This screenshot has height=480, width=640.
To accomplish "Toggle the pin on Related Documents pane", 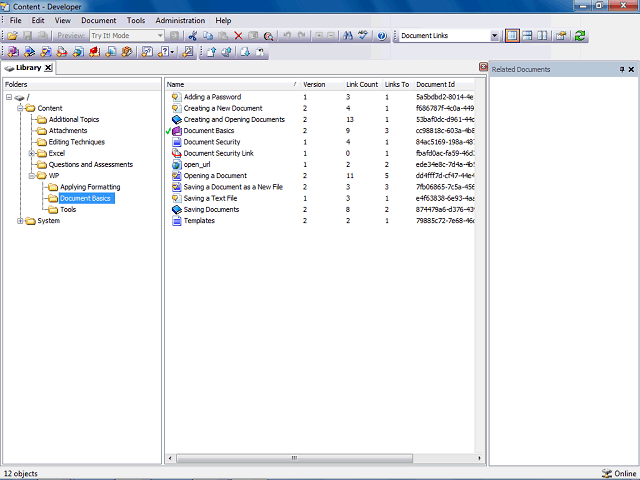I will 622,69.
